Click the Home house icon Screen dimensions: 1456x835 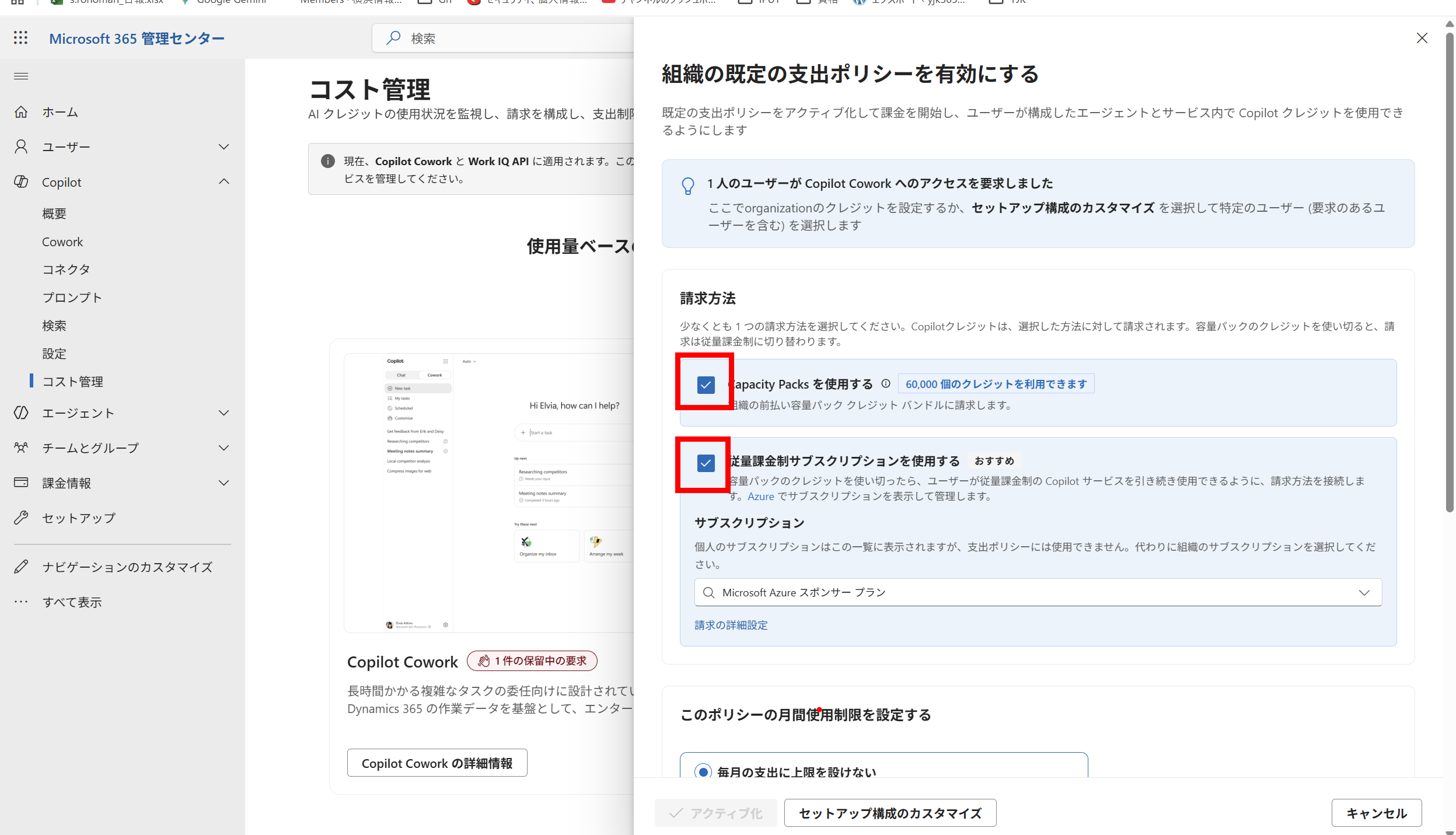[21, 112]
